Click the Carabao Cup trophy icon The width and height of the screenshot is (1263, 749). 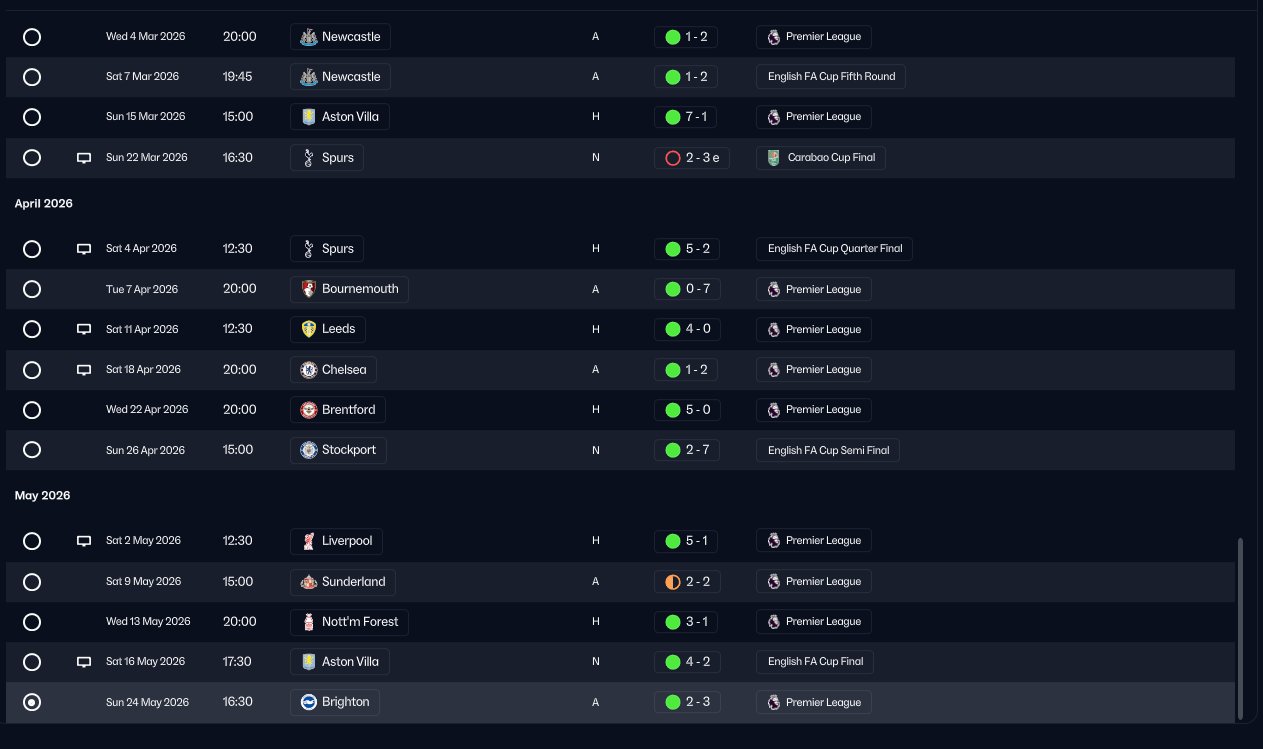[773, 157]
